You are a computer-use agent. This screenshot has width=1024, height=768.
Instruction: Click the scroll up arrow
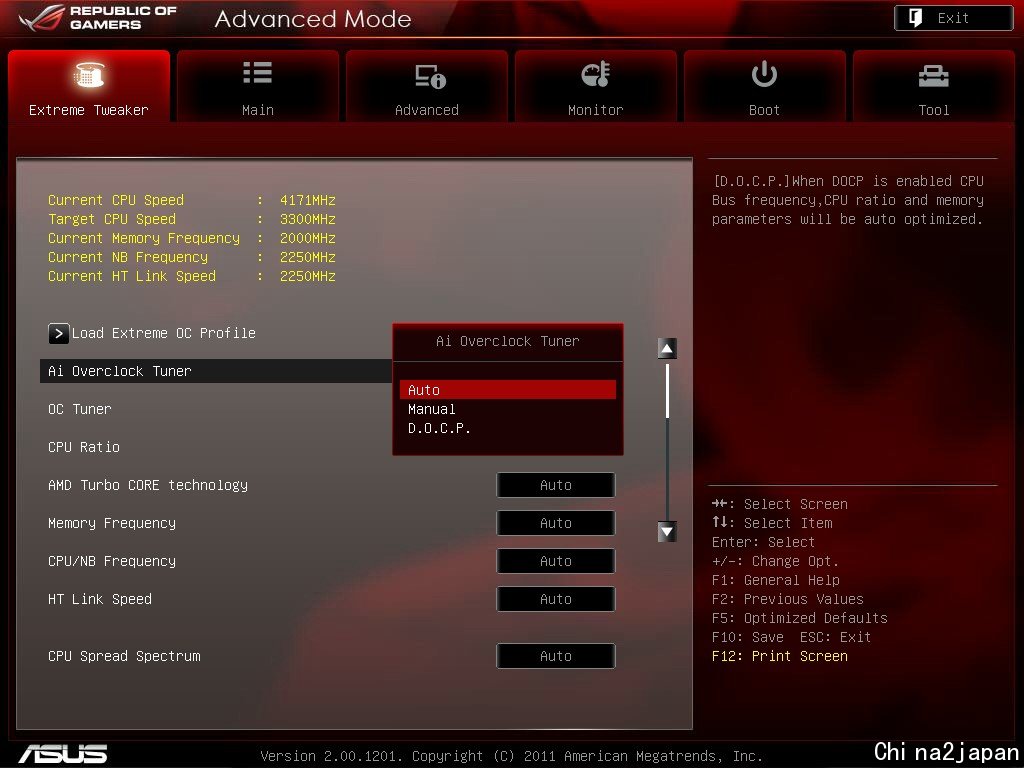[667, 349]
